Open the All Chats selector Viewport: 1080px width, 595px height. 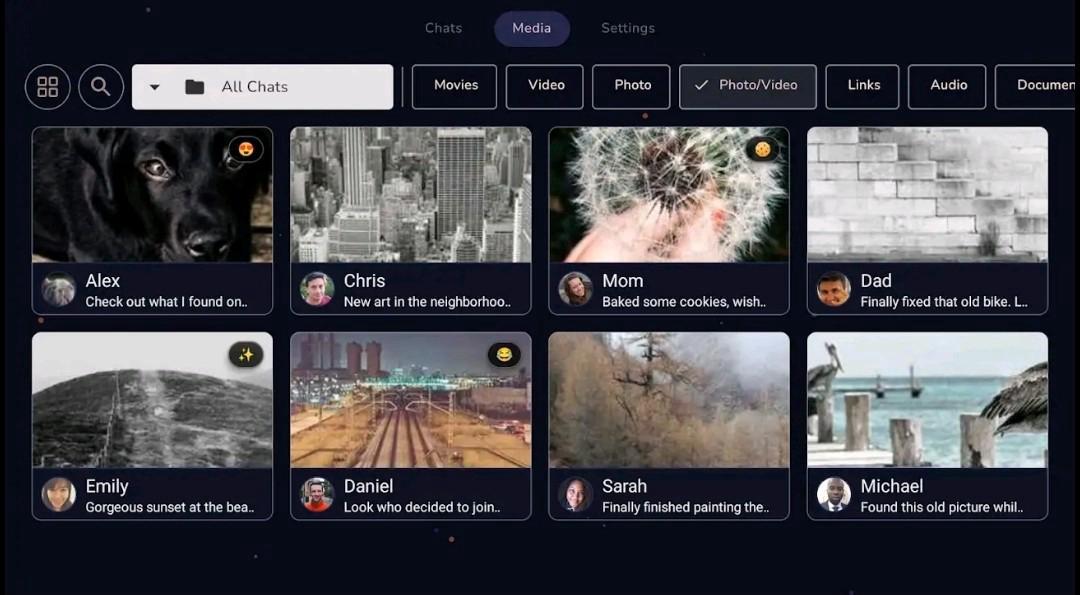(x=262, y=87)
